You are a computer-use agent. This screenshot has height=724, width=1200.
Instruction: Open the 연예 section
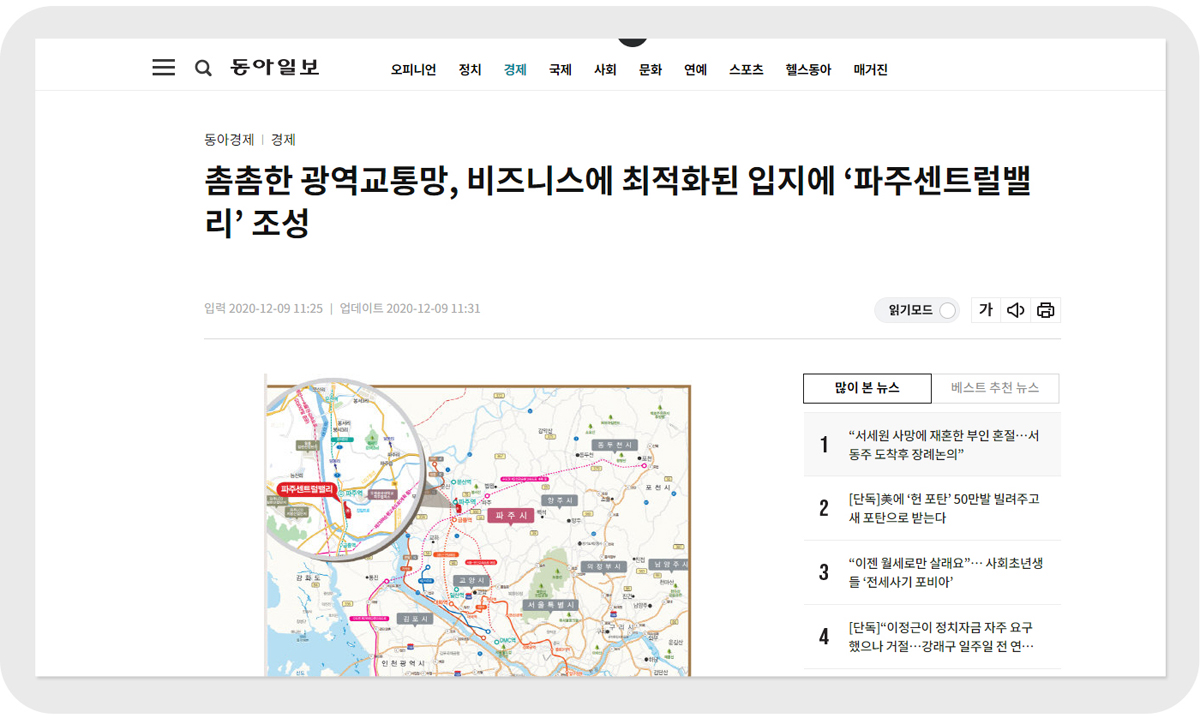coord(695,70)
